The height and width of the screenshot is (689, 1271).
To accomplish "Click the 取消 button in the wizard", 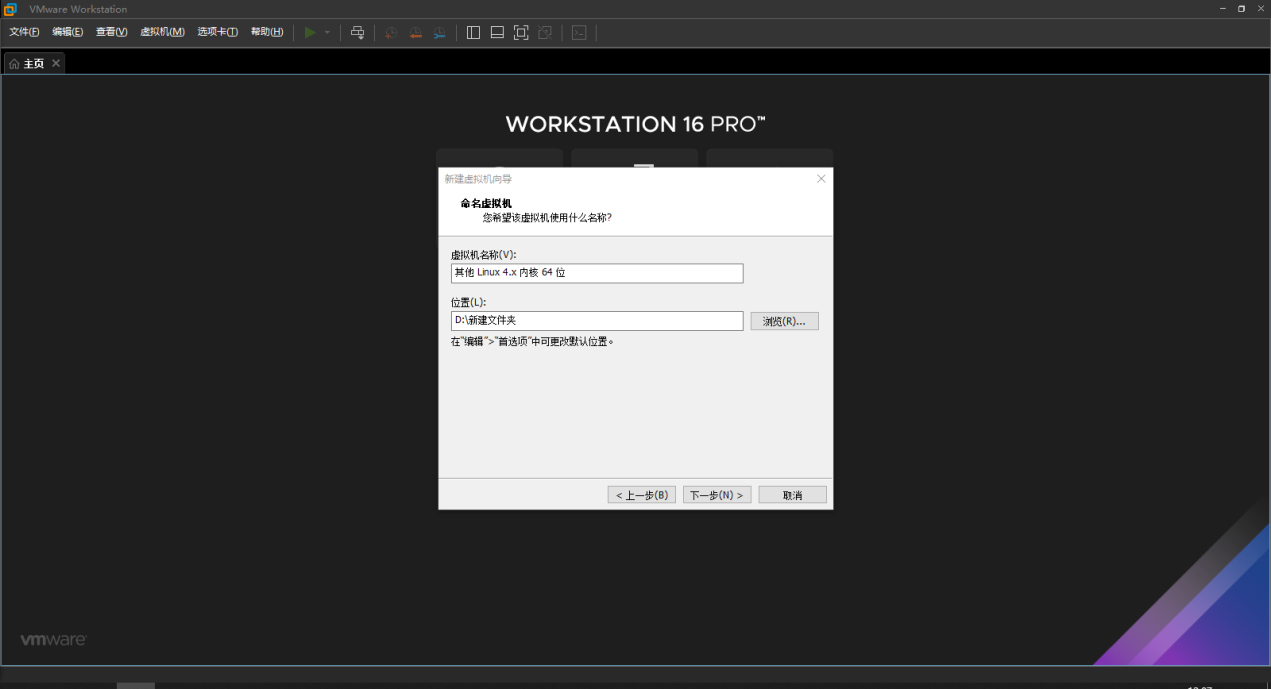I will pyautogui.click(x=793, y=495).
